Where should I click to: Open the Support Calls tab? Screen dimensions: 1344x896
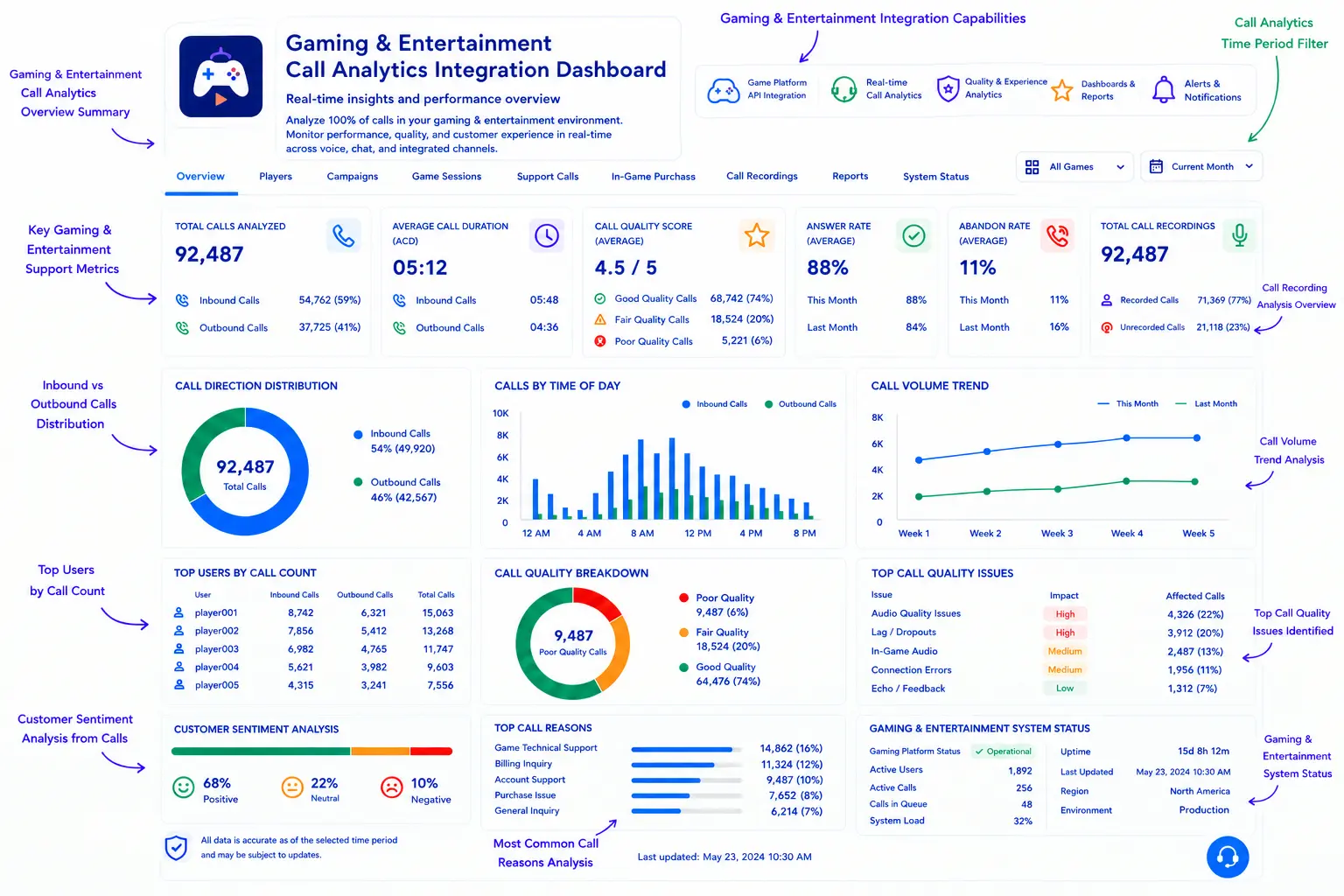(x=548, y=177)
